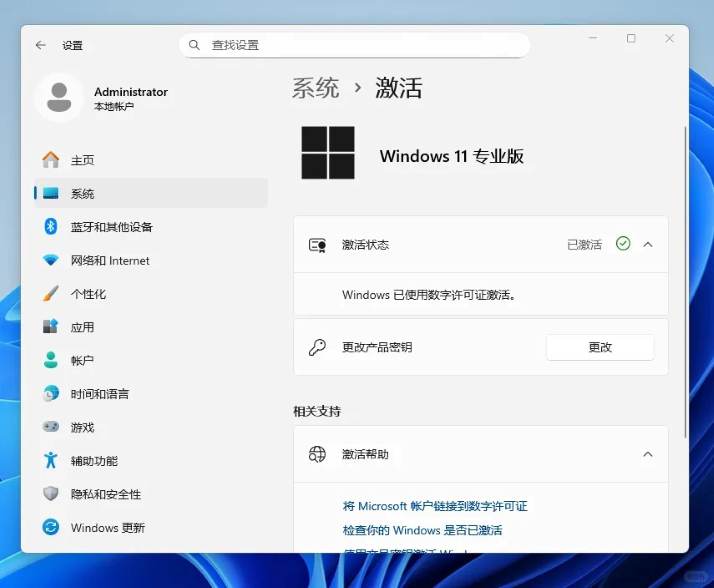This screenshot has height=588, width=714.
Task: Click the Windows 更新 sync icon
Action: tap(51, 527)
